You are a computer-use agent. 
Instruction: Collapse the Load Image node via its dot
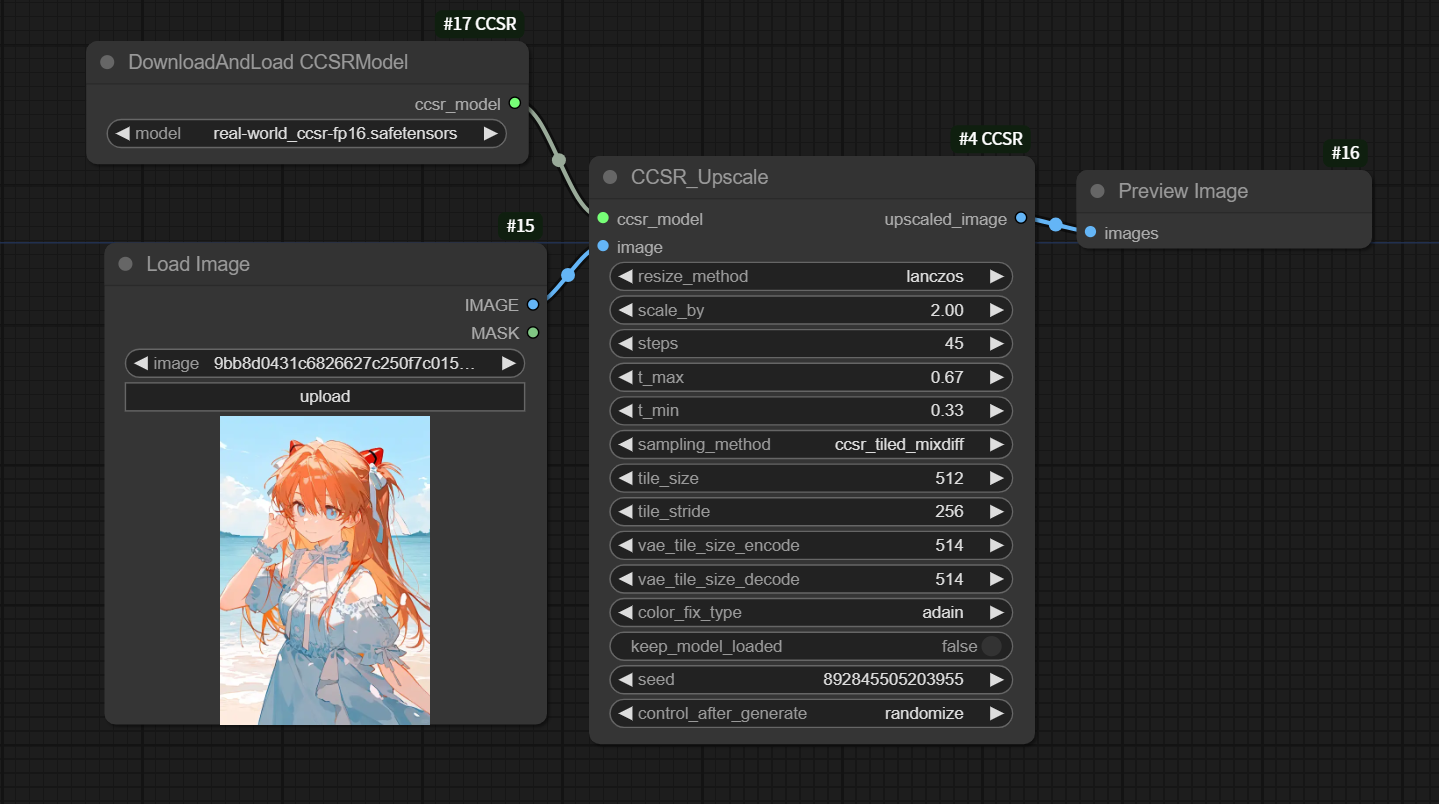125,264
